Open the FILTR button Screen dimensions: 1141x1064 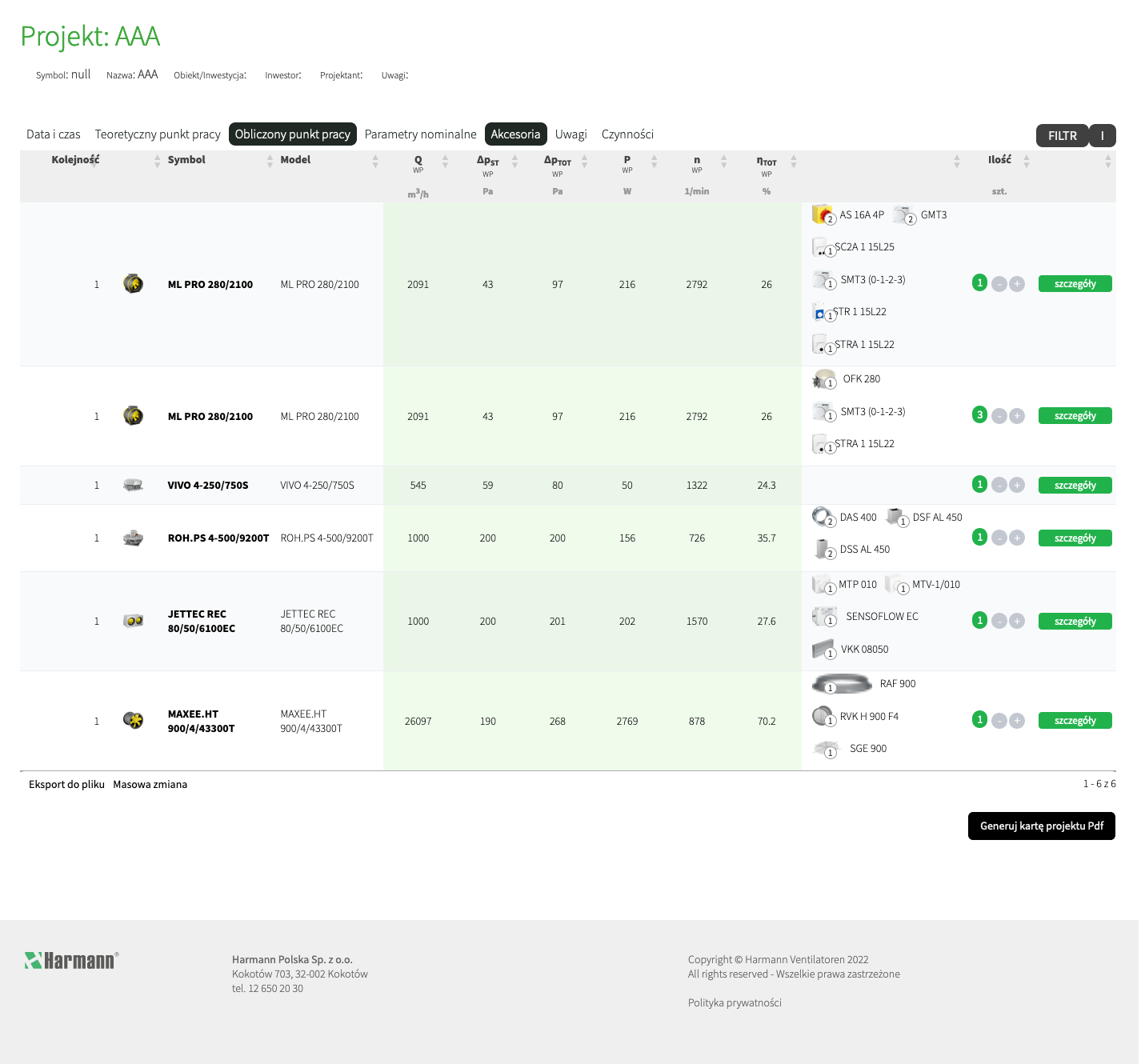1063,135
